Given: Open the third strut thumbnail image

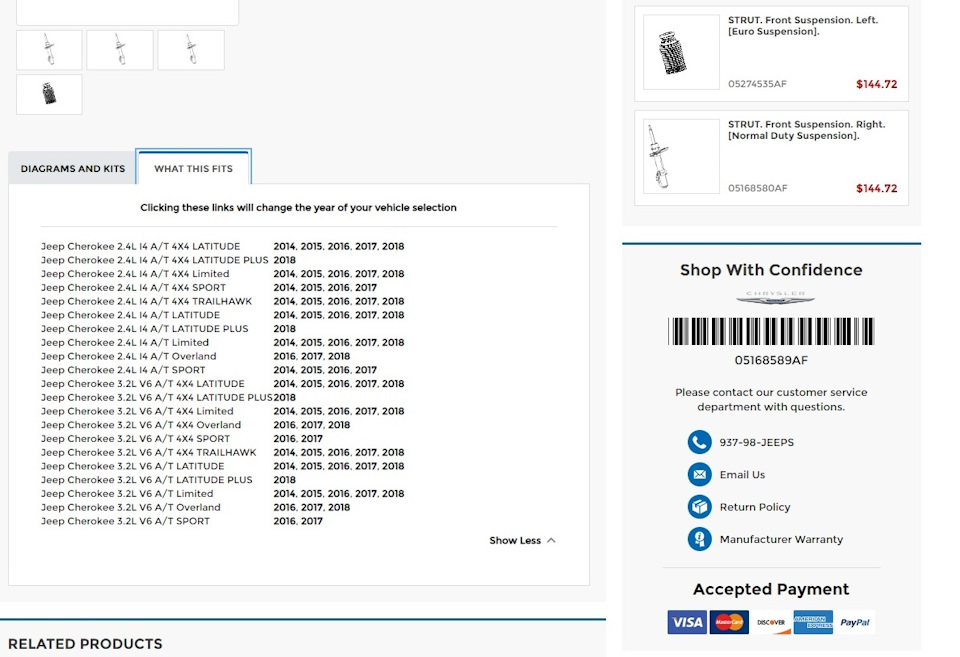Looking at the screenshot, I should [191, 50].
